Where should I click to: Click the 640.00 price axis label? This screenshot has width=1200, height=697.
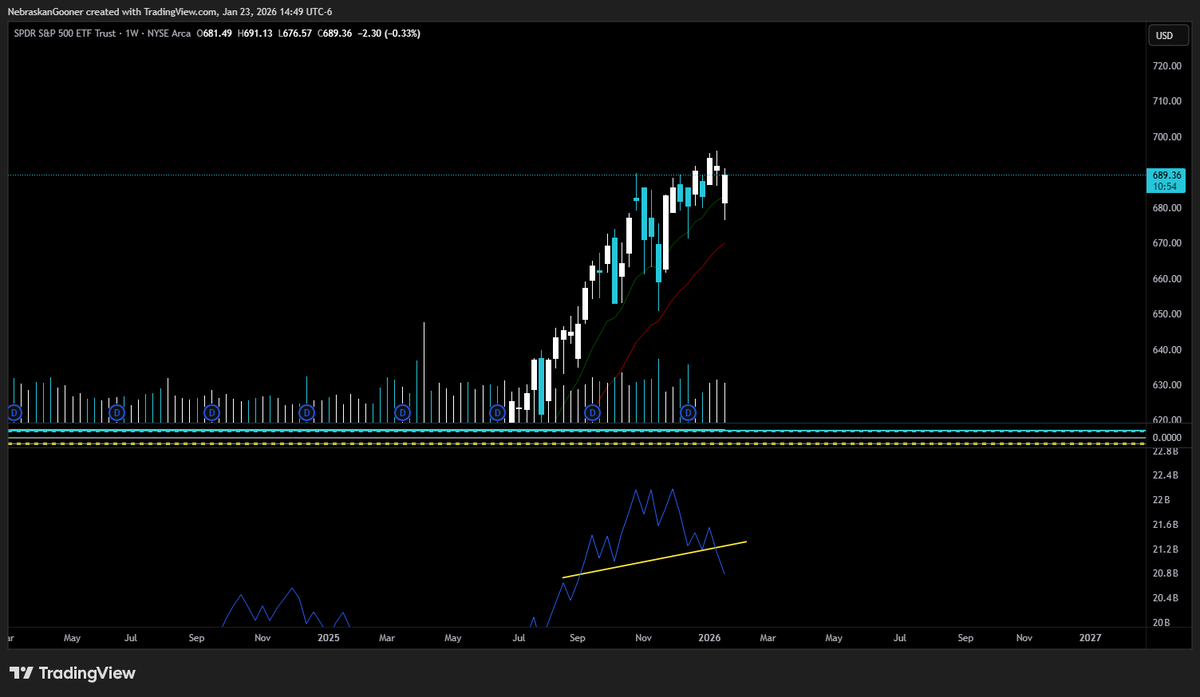click(1167, 350)
